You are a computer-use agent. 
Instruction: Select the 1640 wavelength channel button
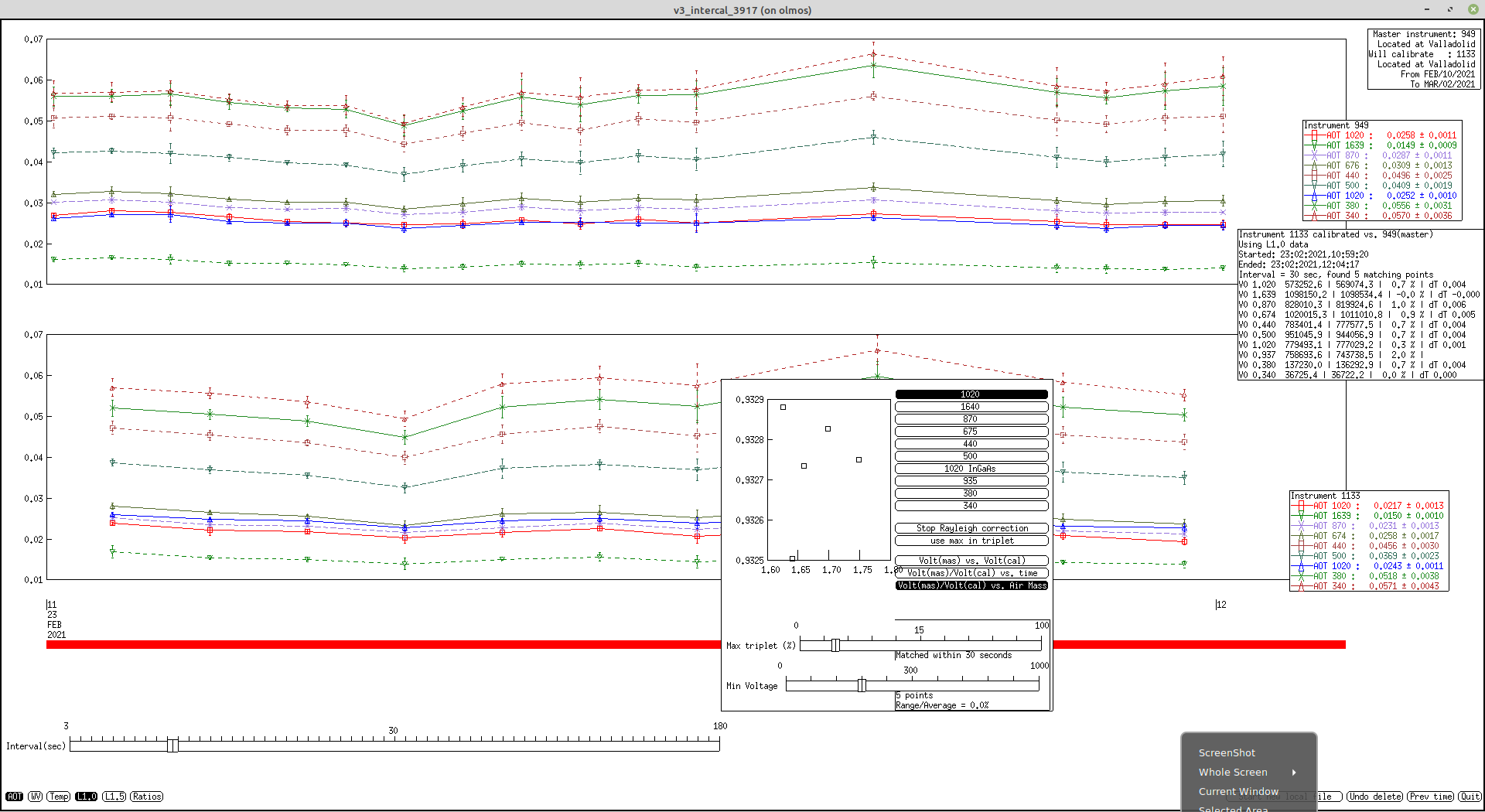click(971, 407)
